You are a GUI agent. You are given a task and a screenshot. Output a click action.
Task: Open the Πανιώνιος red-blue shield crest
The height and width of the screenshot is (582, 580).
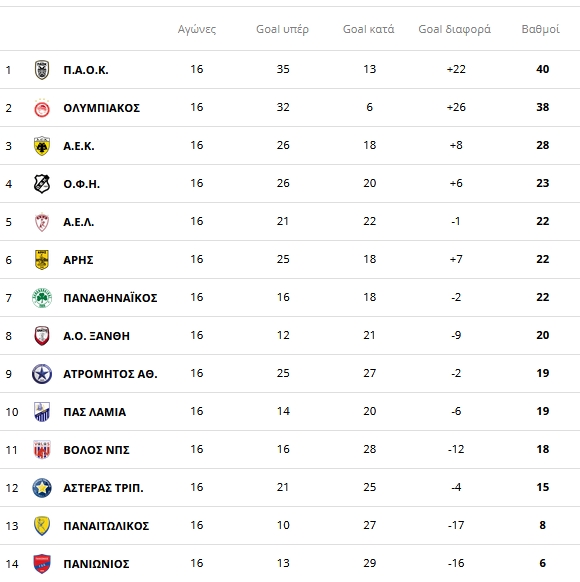click(42, 564)
